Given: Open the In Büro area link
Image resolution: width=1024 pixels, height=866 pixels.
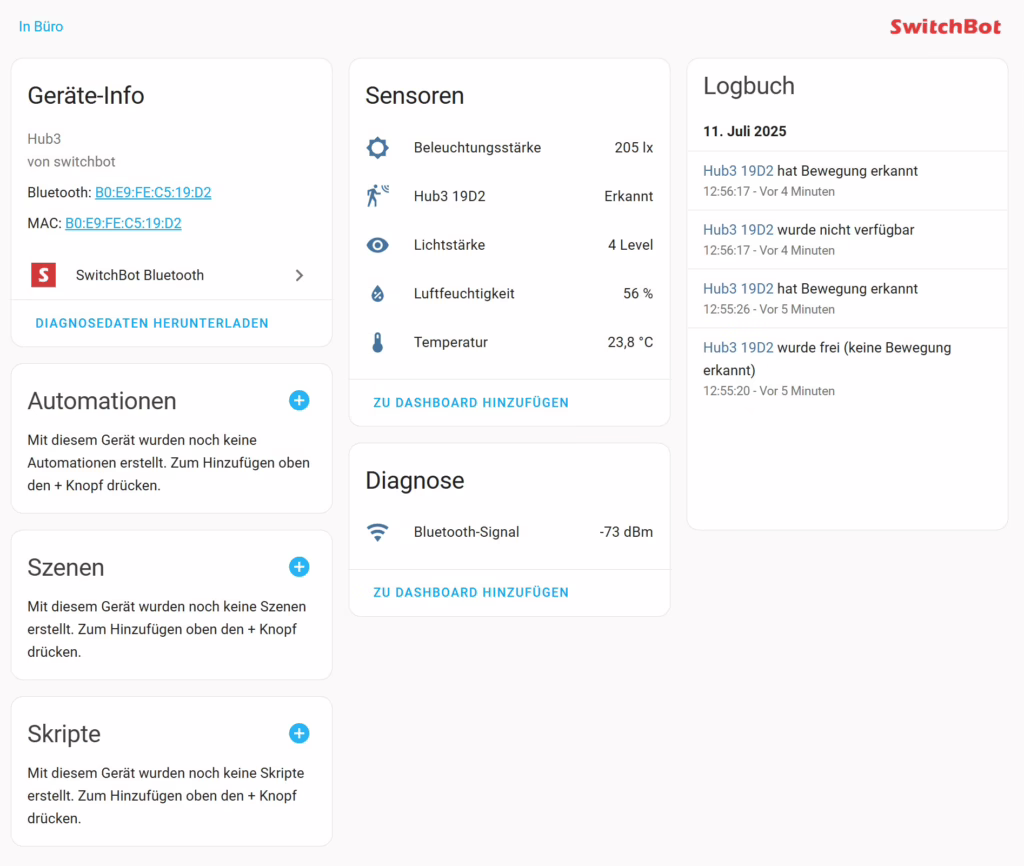Looking at the screenshot, I should coord(41,27).
